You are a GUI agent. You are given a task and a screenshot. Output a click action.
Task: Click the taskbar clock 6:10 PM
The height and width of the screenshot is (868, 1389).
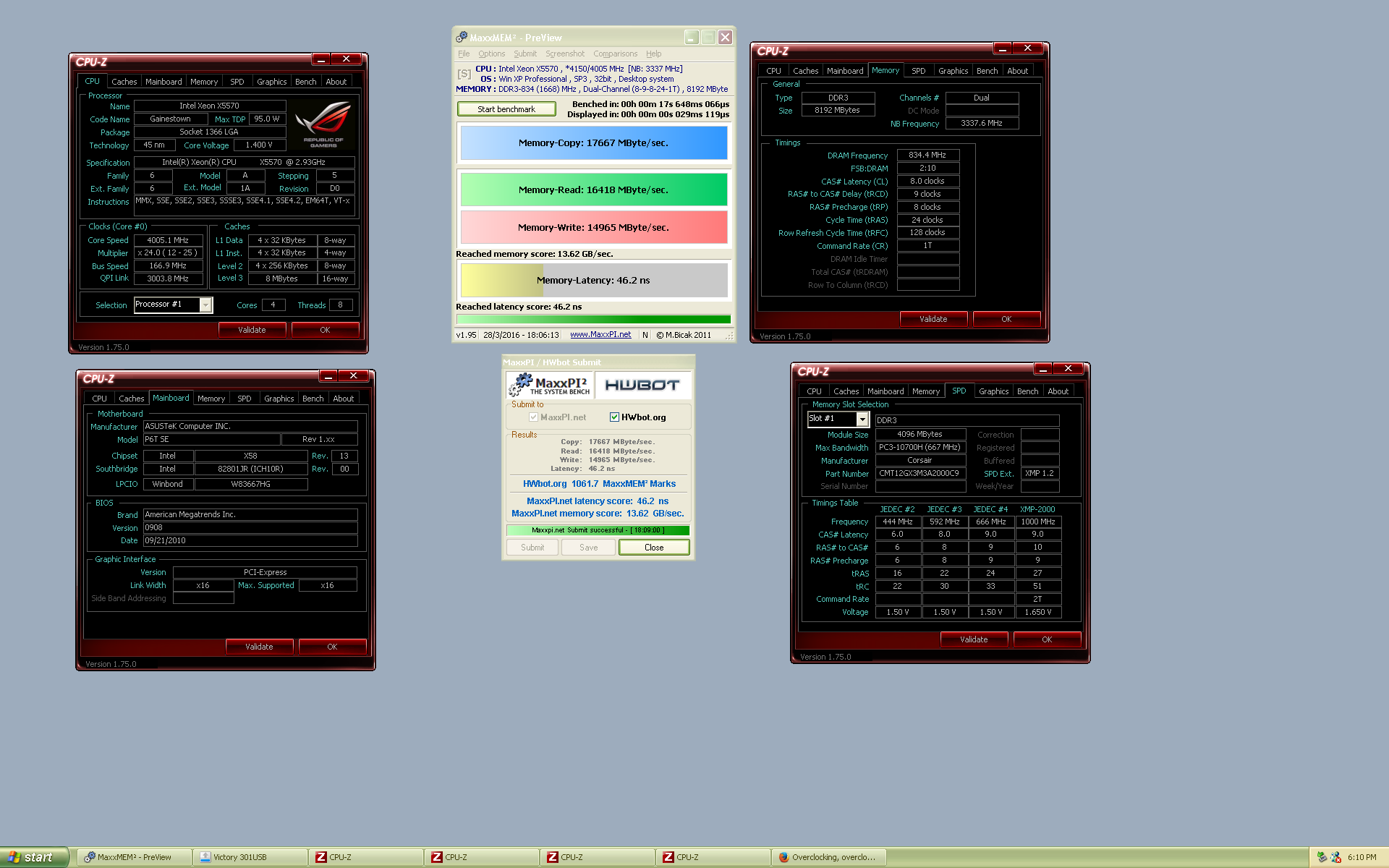tap(1362, 857)
